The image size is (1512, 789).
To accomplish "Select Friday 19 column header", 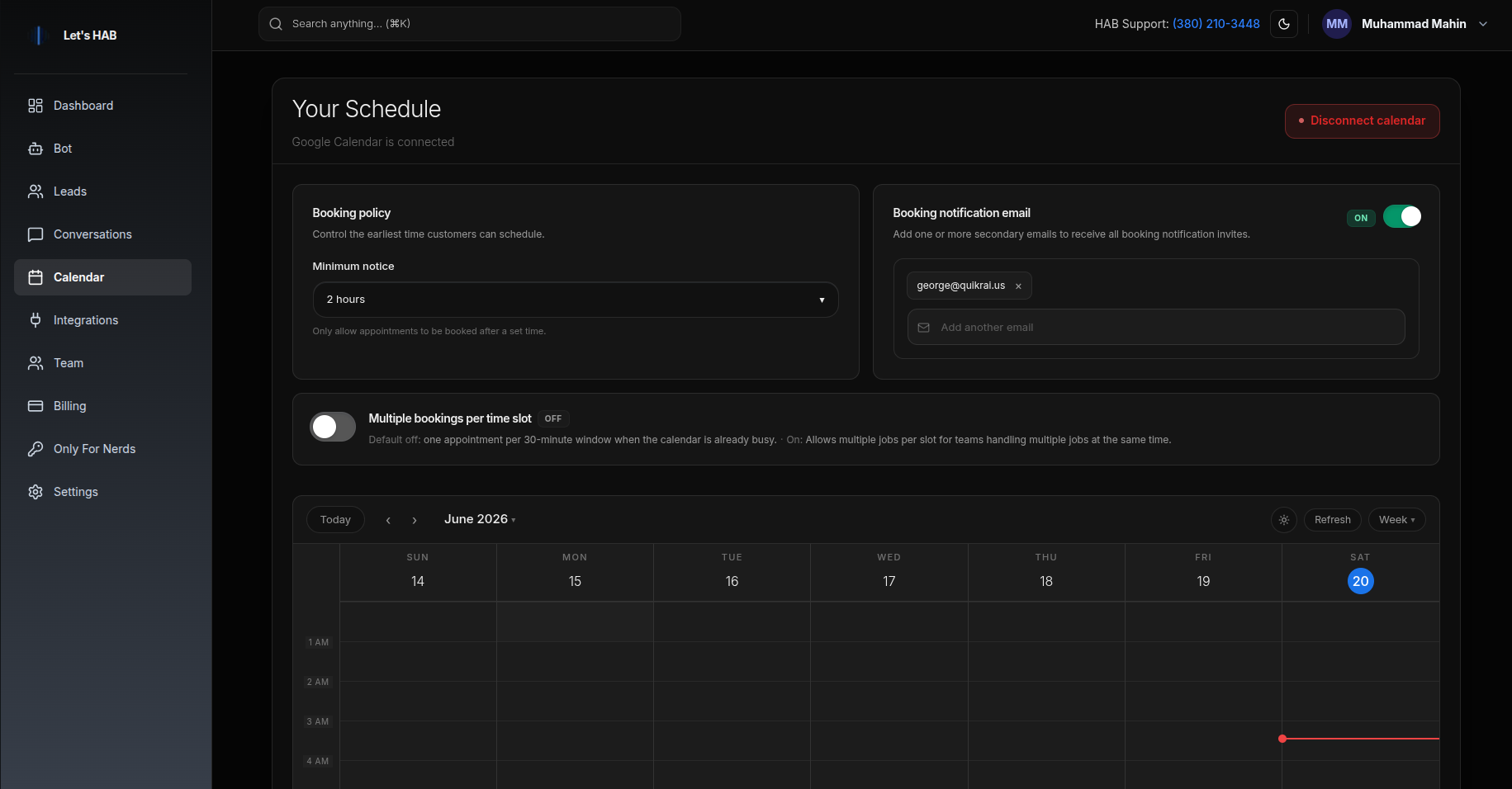I will tap(1203, 572).
